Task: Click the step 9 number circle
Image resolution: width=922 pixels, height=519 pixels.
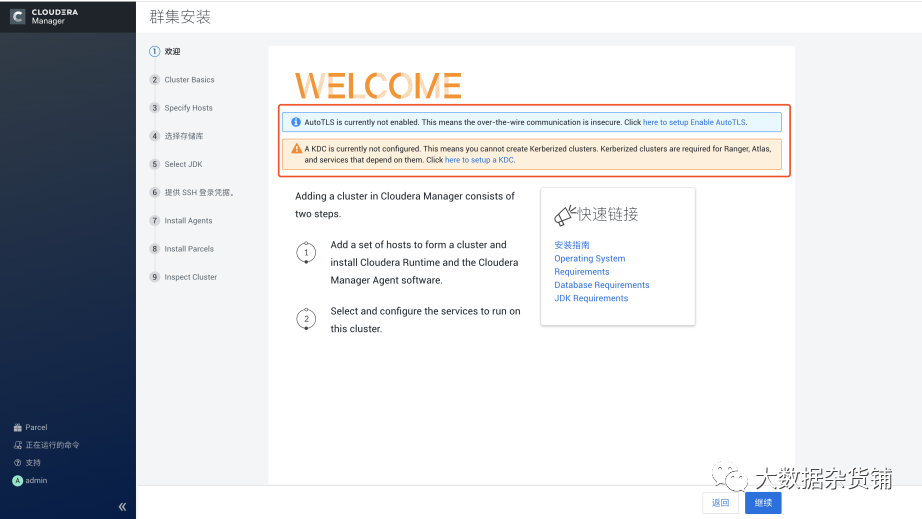Action: [155, 277]
